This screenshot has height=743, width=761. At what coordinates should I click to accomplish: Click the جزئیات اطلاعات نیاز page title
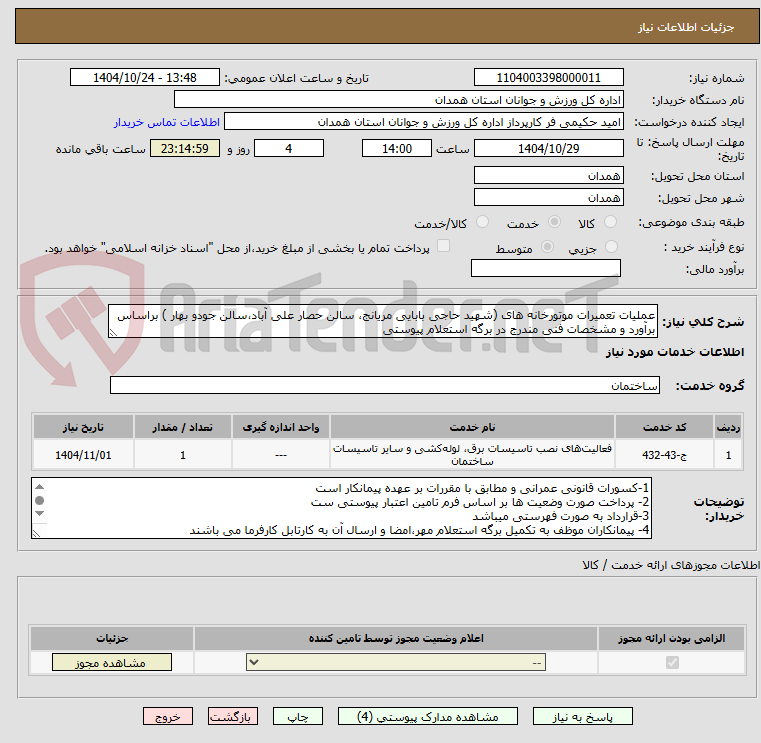(685, 27)
